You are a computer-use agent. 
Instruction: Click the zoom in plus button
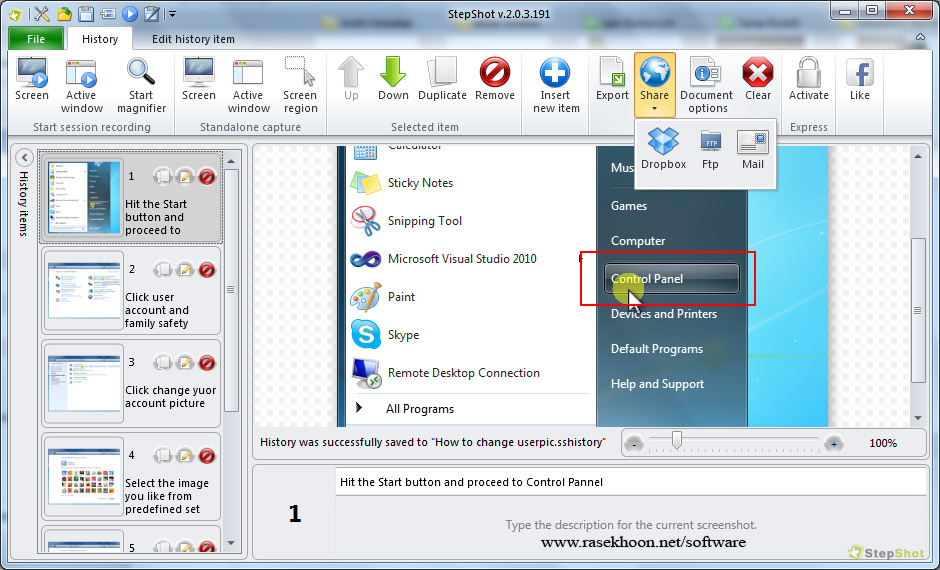(x=833, y=444)
